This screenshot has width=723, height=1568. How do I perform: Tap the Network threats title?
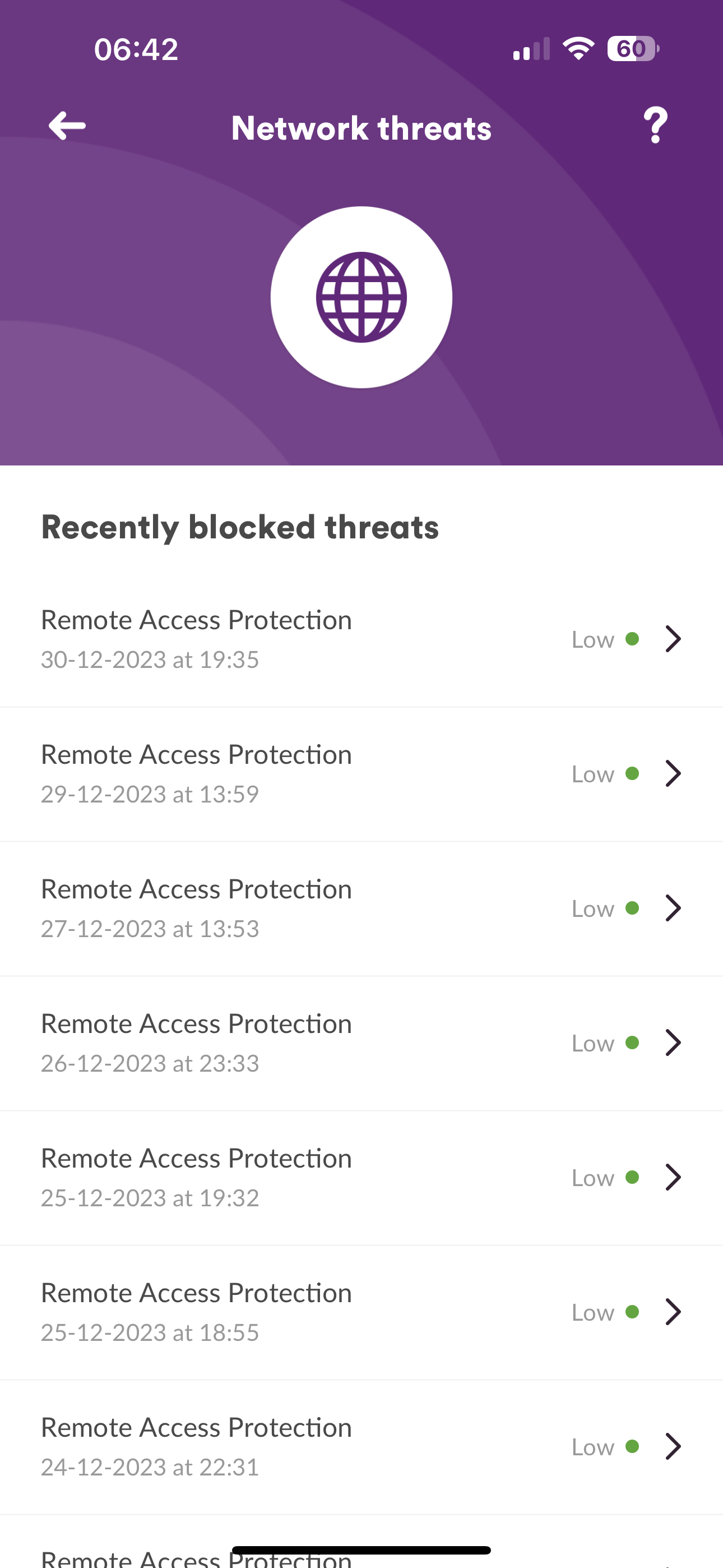coord(361,128)
